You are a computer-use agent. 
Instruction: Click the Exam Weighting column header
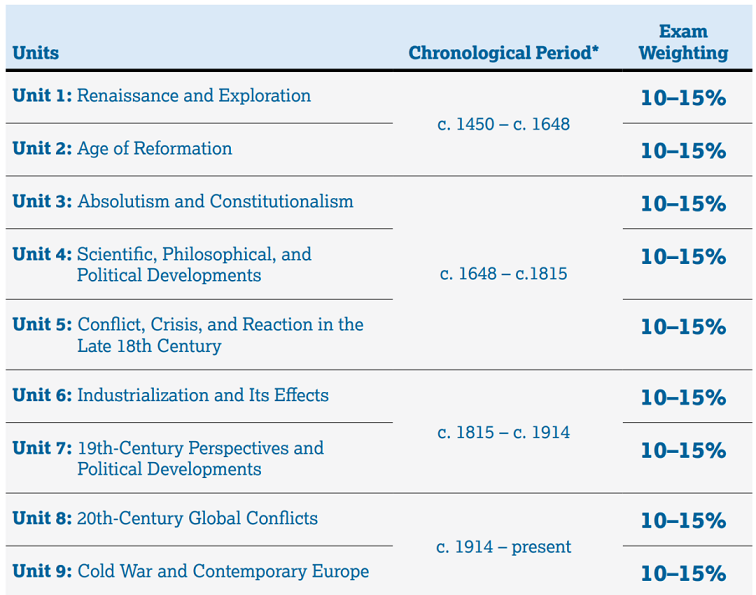[x=683, y=42]
